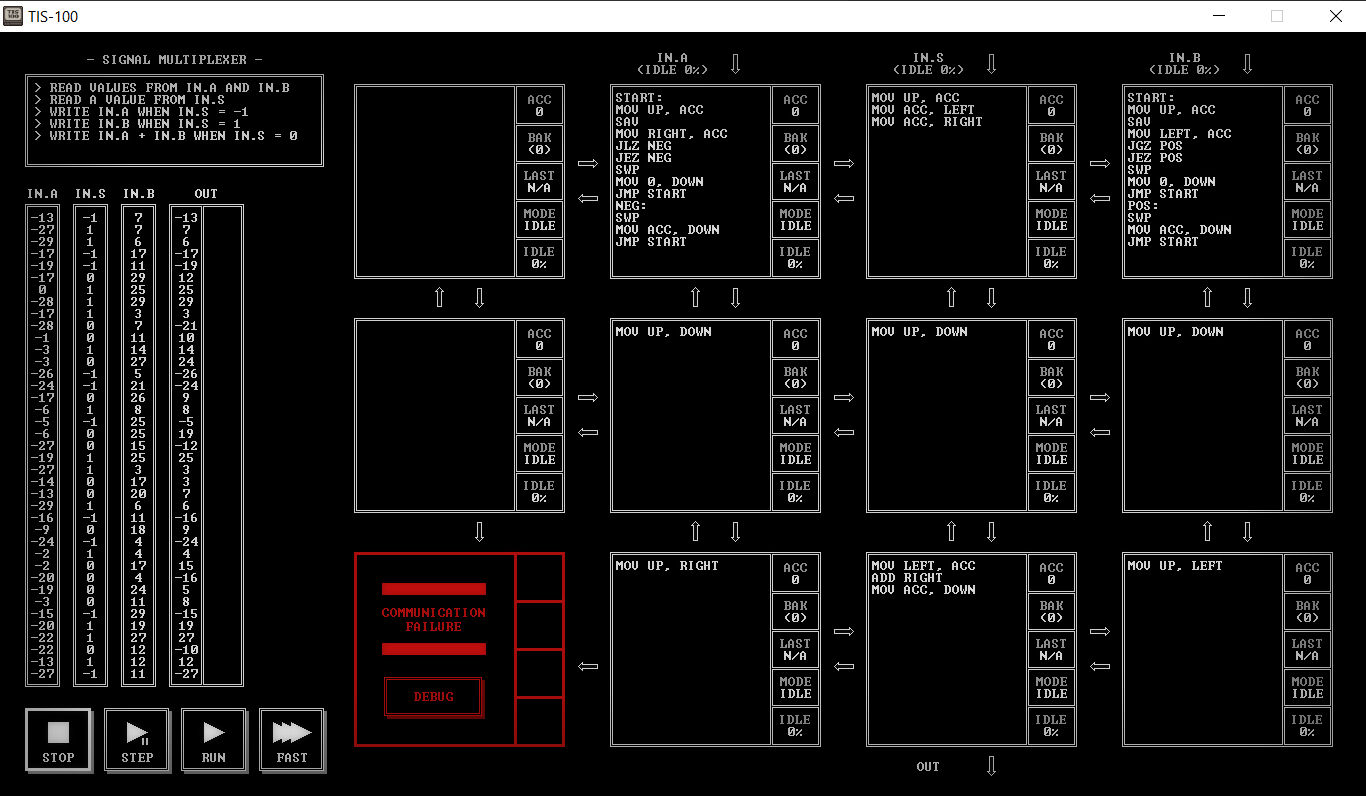Click the IN.S node code editor
Screen dimensions: 1366x796
pyautogui.click(x=947, y=182)
